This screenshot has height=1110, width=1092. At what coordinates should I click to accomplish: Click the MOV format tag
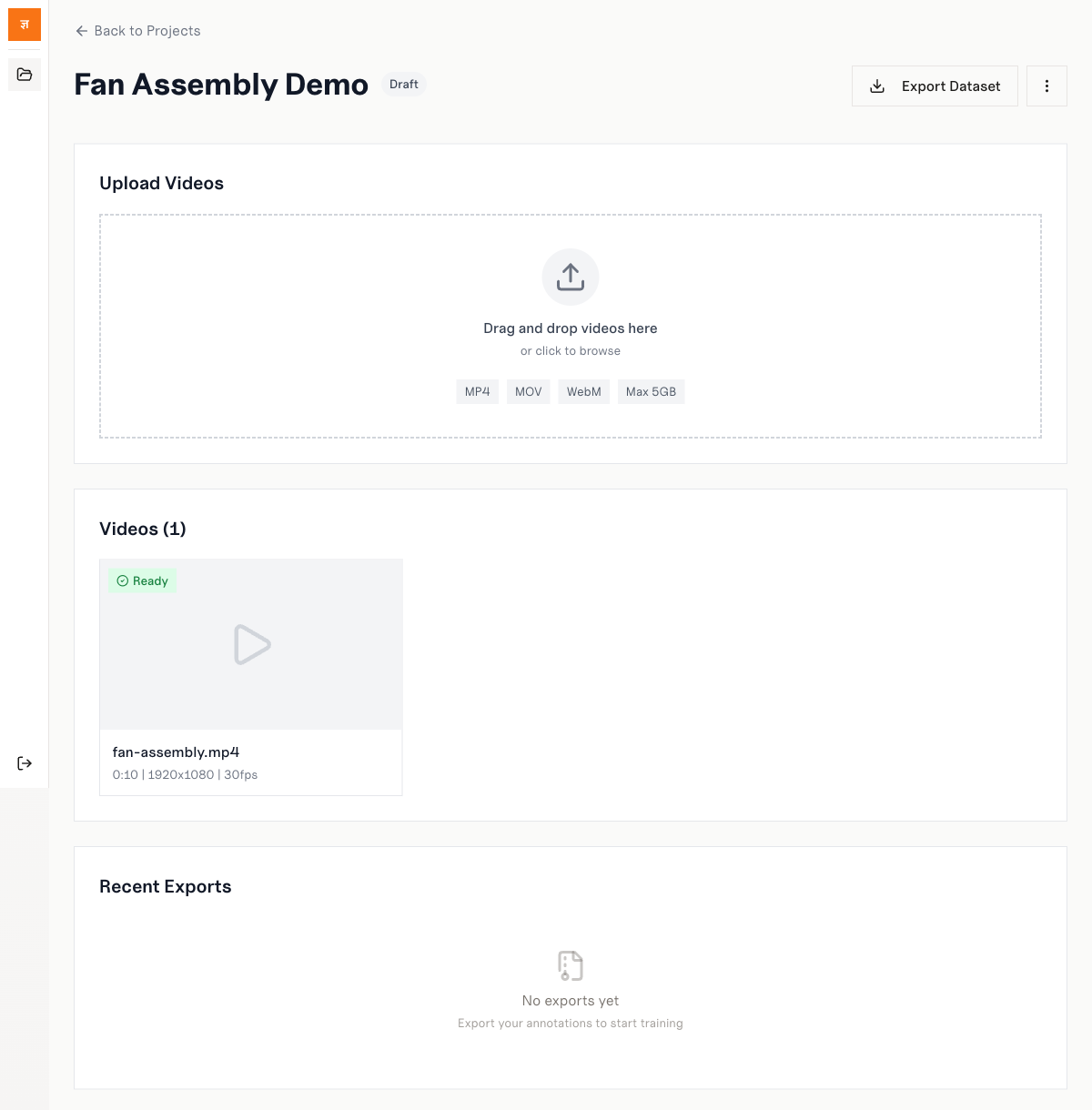[528, 392]
